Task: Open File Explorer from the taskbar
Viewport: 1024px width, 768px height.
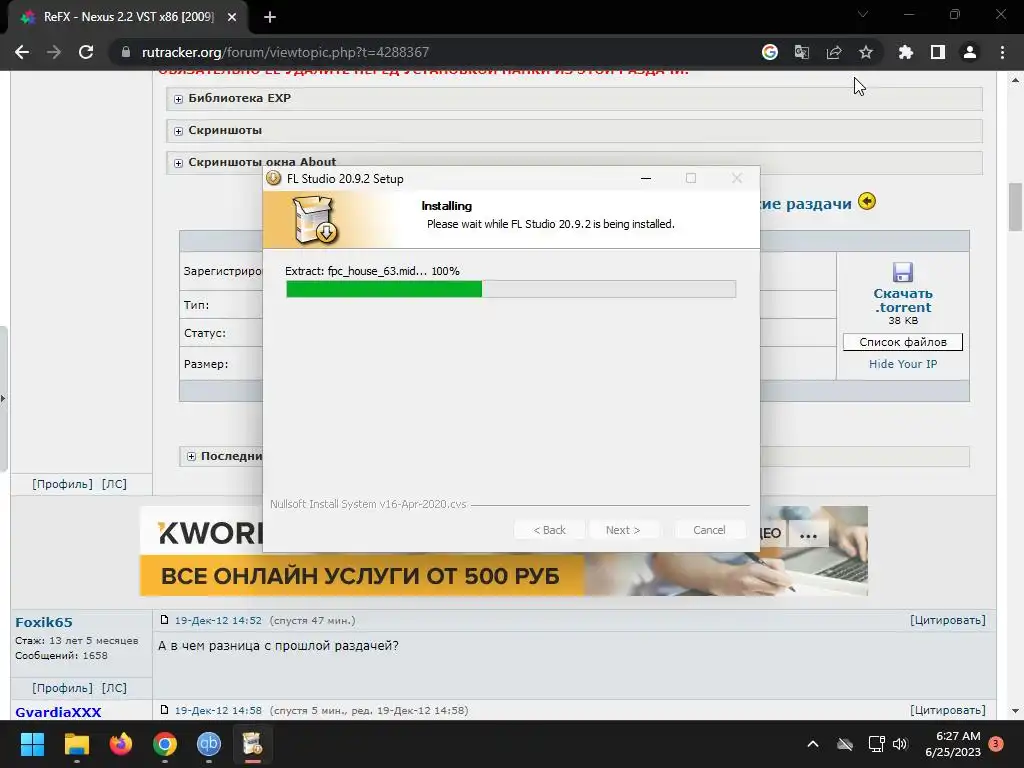Action: [x=76, y=744]
